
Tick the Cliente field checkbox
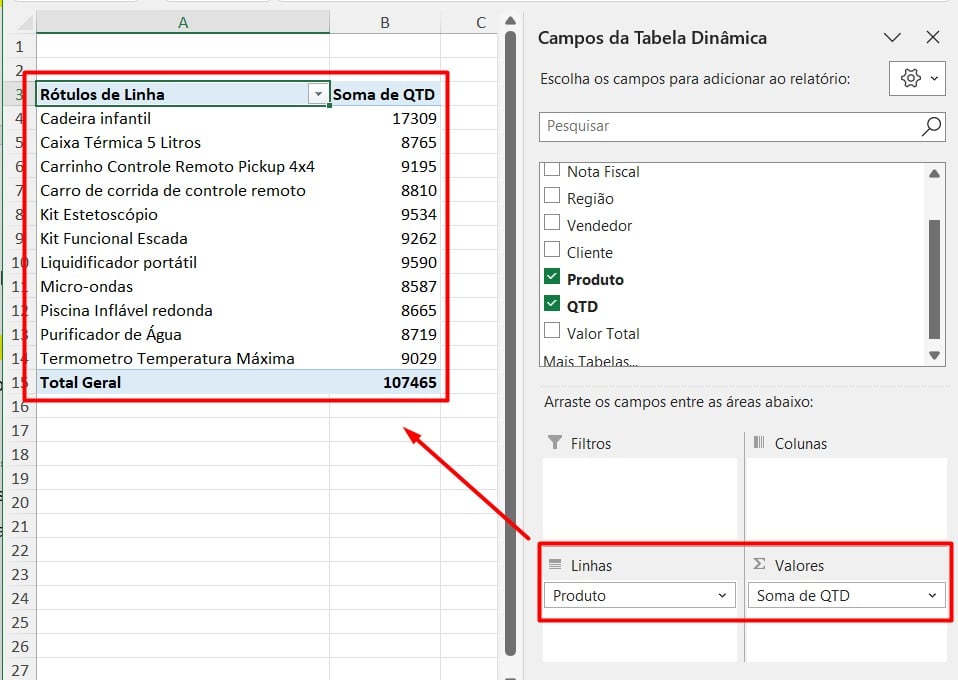(552, 249)
